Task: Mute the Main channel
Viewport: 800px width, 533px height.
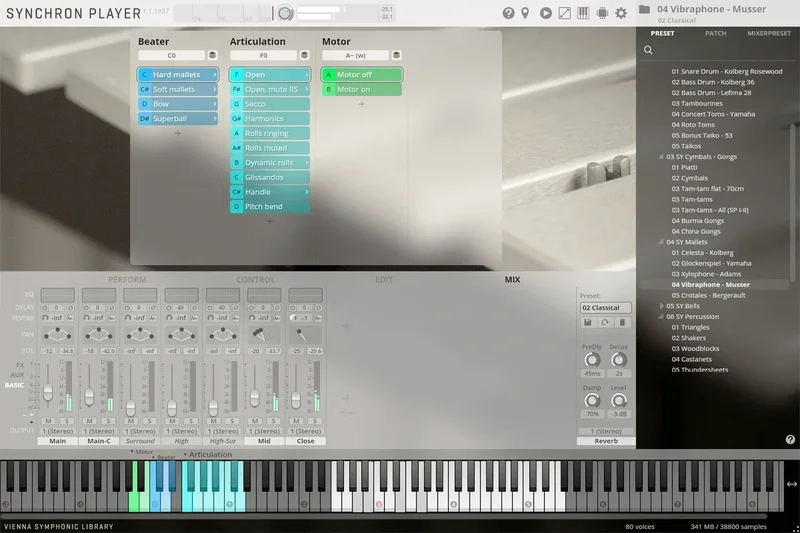Action: coord(48,421)
